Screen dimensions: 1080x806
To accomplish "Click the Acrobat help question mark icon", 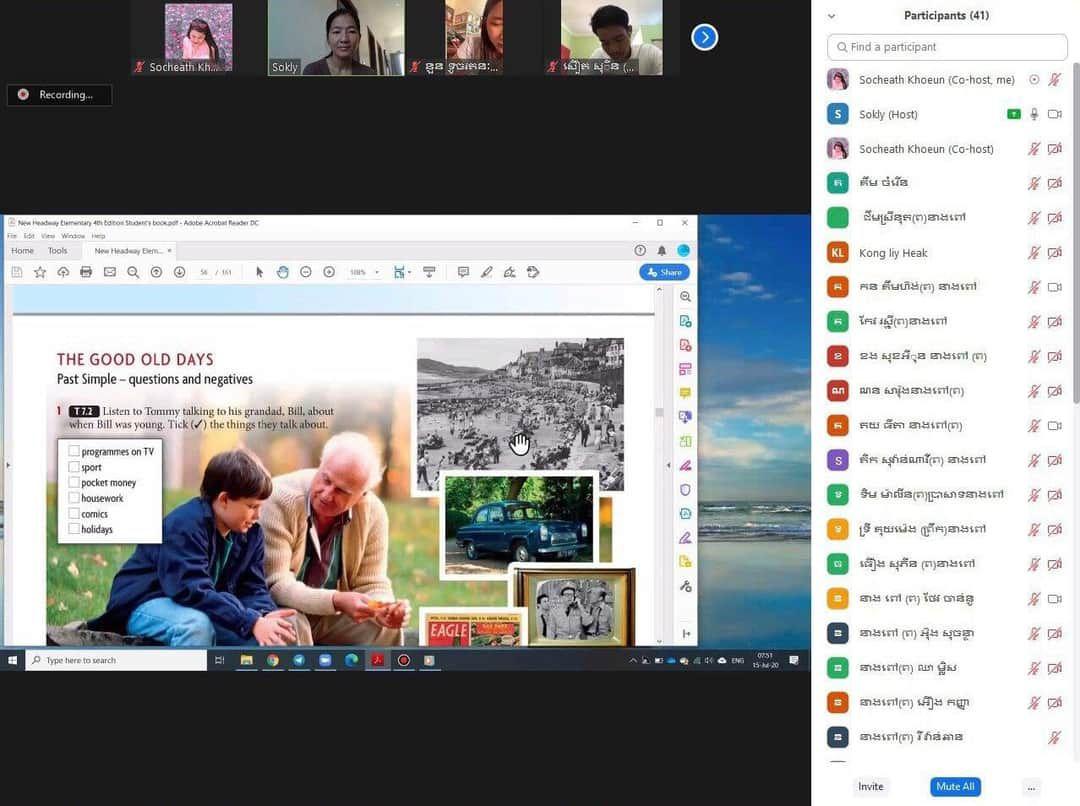I will click(x=640, y=251).
